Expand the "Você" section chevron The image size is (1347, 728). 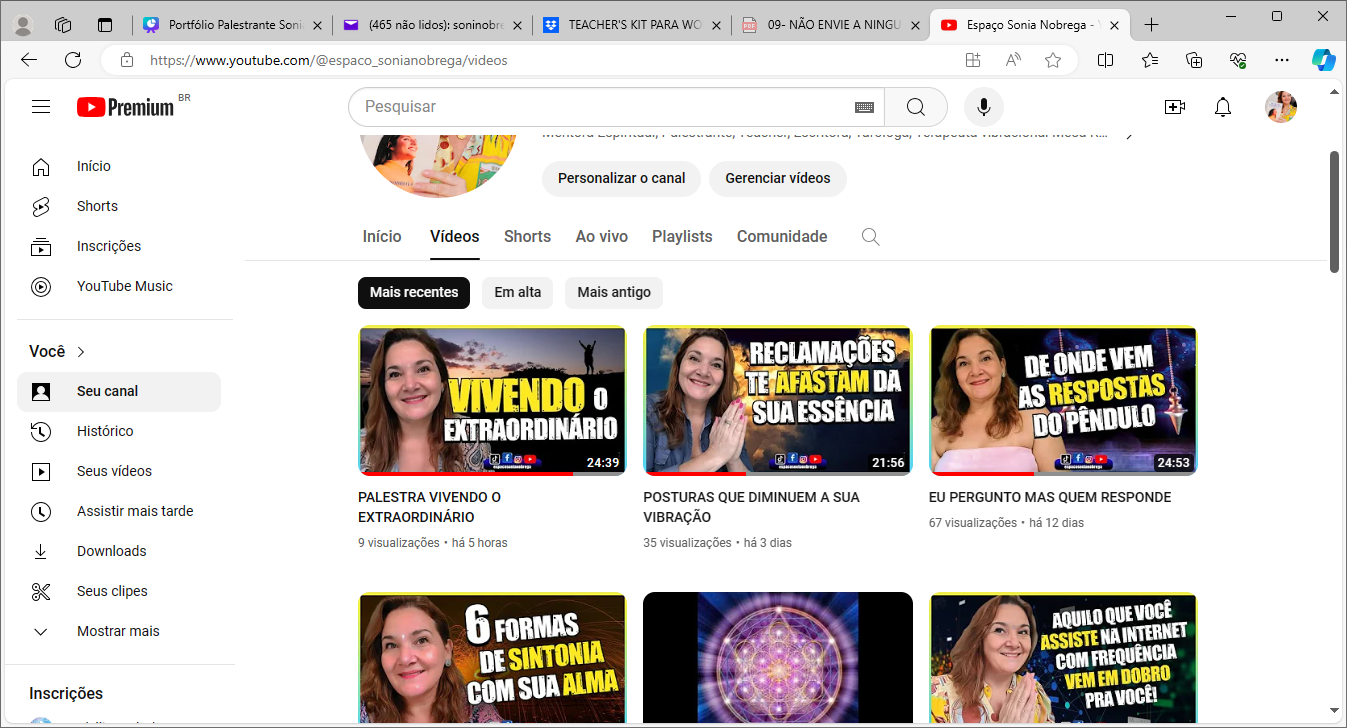81,352
